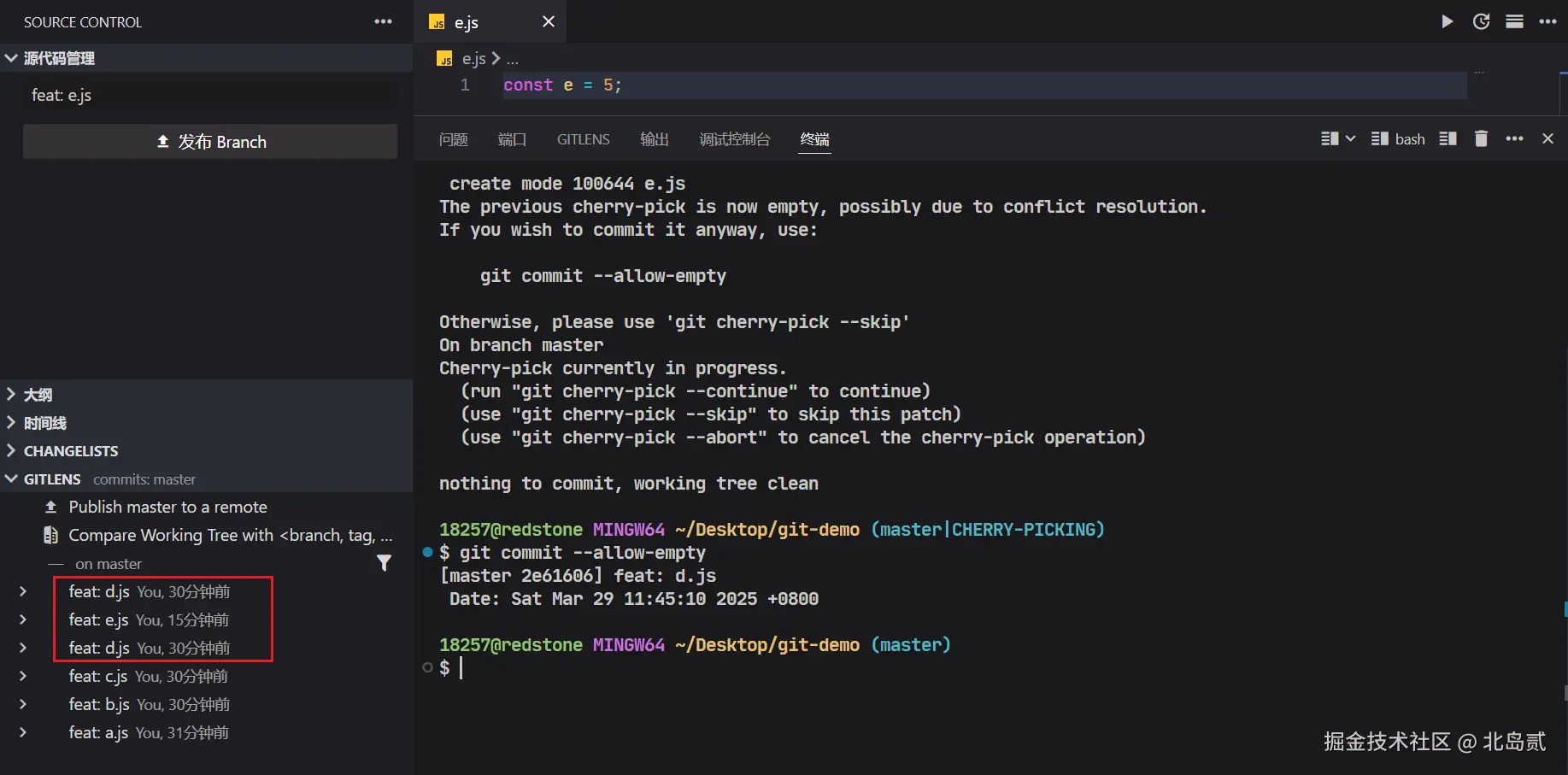The height and width of the screenshot is (775, 1568).
Task: Click the terminal output '[master 2e61606] feat: d.js'
Action: point(578,576)
